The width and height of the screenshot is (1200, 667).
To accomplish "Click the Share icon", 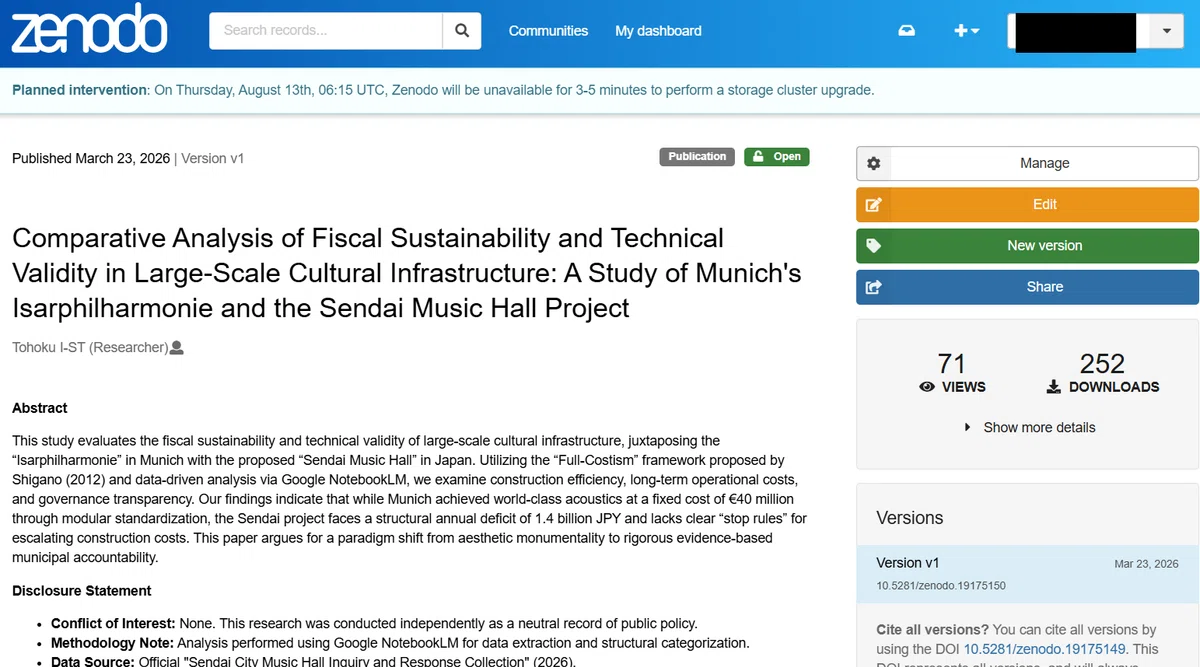I will pyautogui.click(x=873, y=287).
